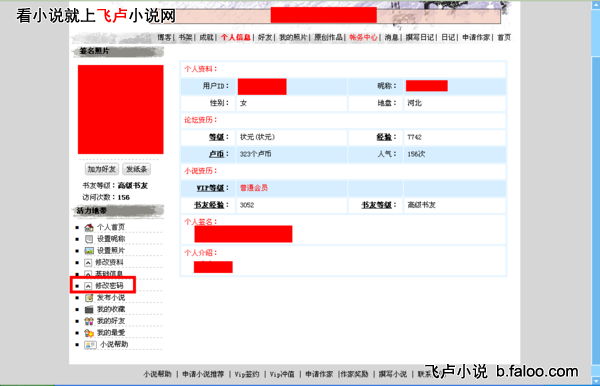Select the 发布小说 notepad icon
This screenshot has height=386, width=600.
(x=89, y=298)
